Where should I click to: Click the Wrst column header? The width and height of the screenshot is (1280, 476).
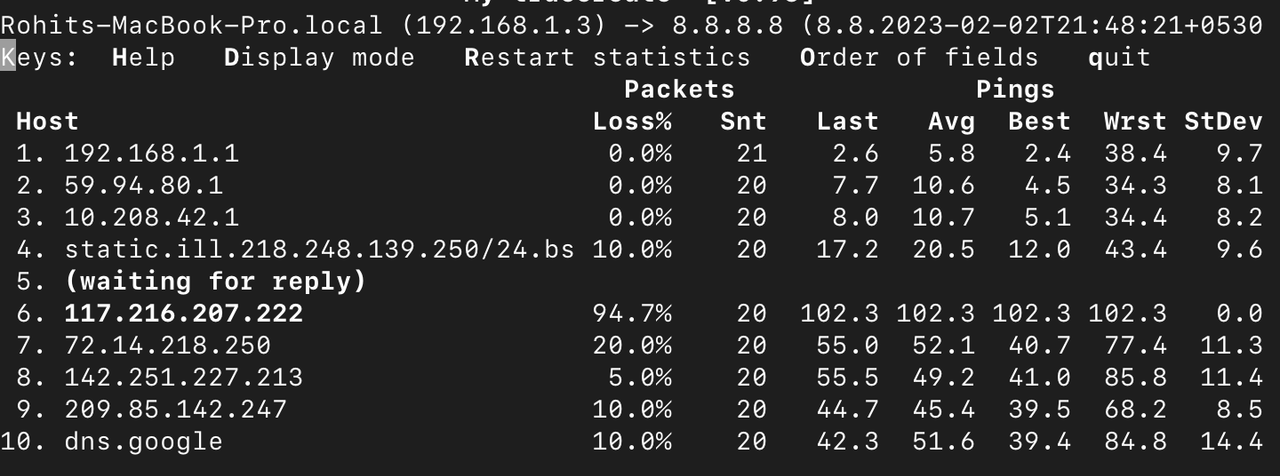tap(1135, 122)
